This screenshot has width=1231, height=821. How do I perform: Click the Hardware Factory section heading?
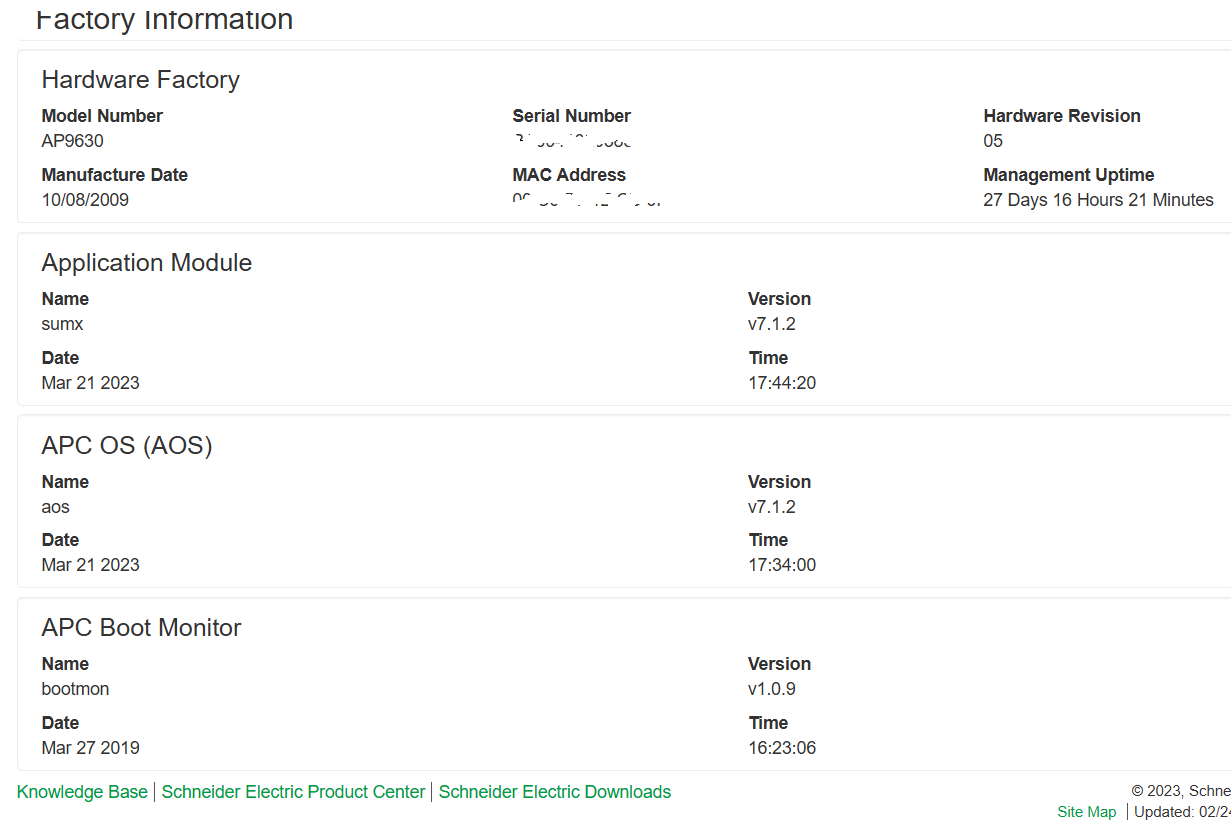141,80
